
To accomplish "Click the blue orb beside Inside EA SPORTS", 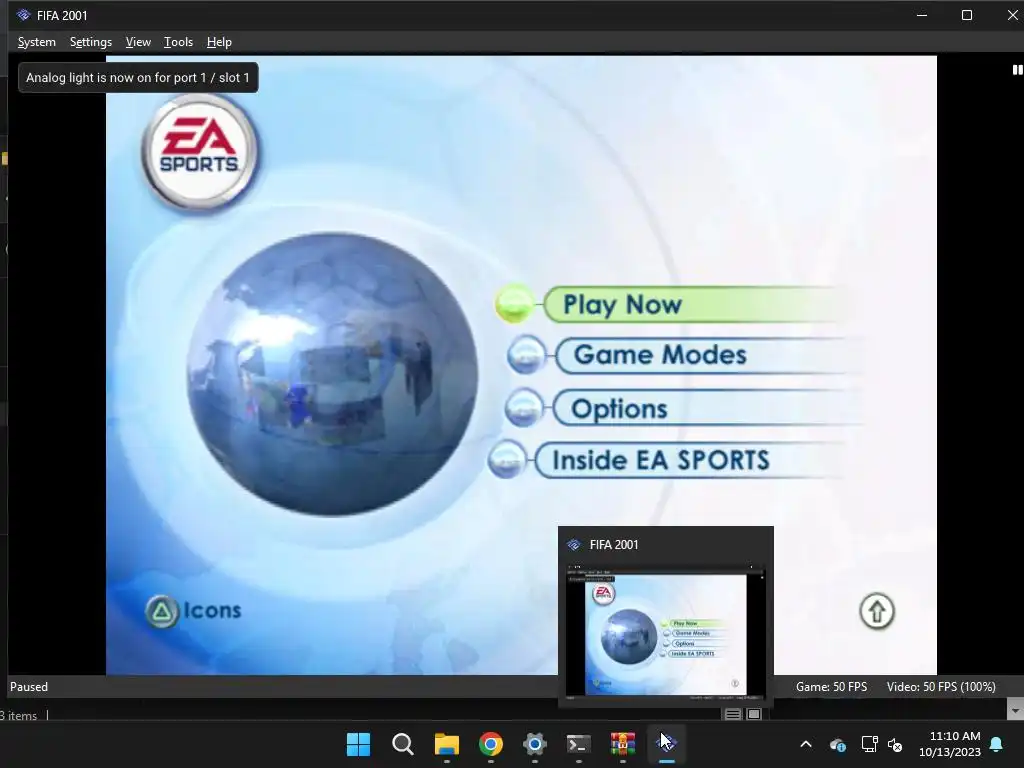I will [506, 459].
